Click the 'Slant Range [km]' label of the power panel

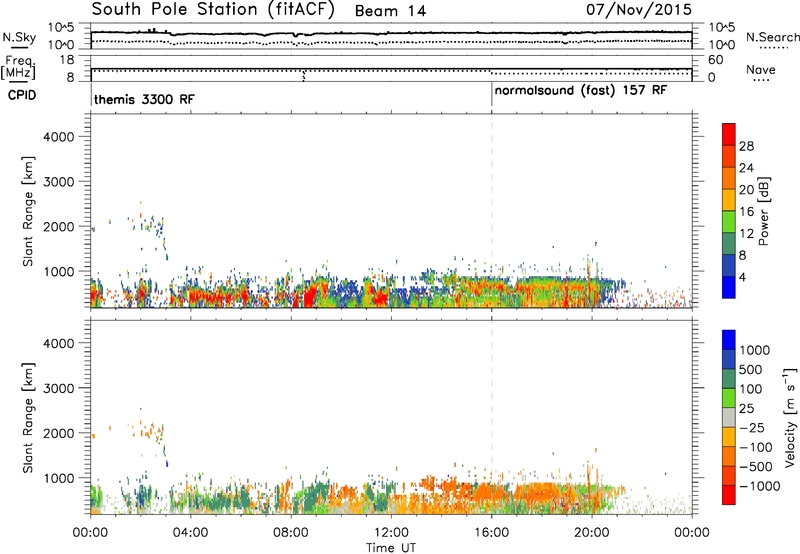[28, 211]
